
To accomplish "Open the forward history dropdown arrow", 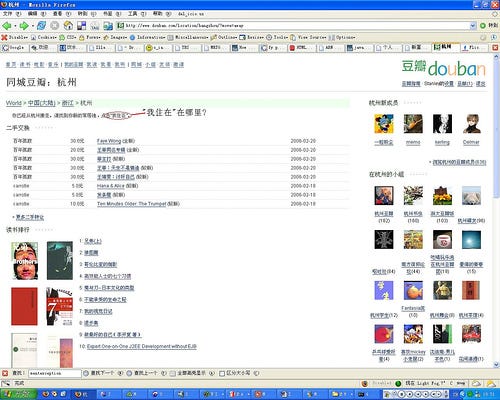I will pyautogui.click(x=32, y=26).
